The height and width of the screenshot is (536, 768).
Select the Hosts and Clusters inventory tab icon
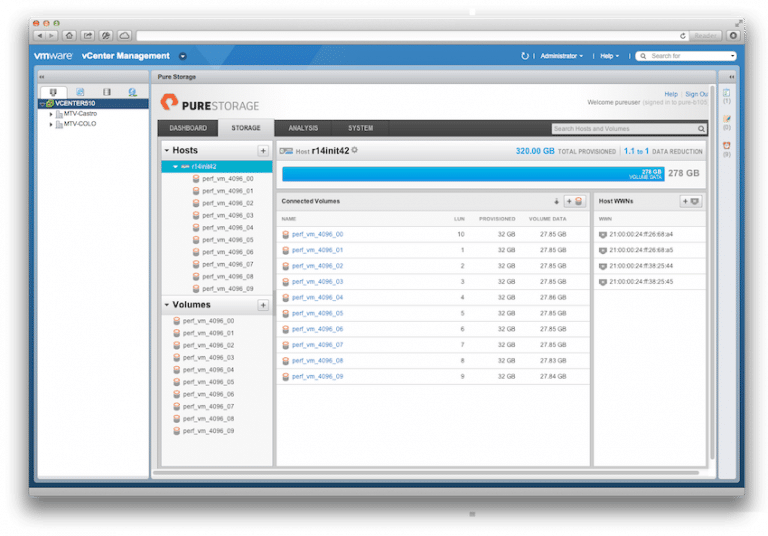[x=53, y=92]
